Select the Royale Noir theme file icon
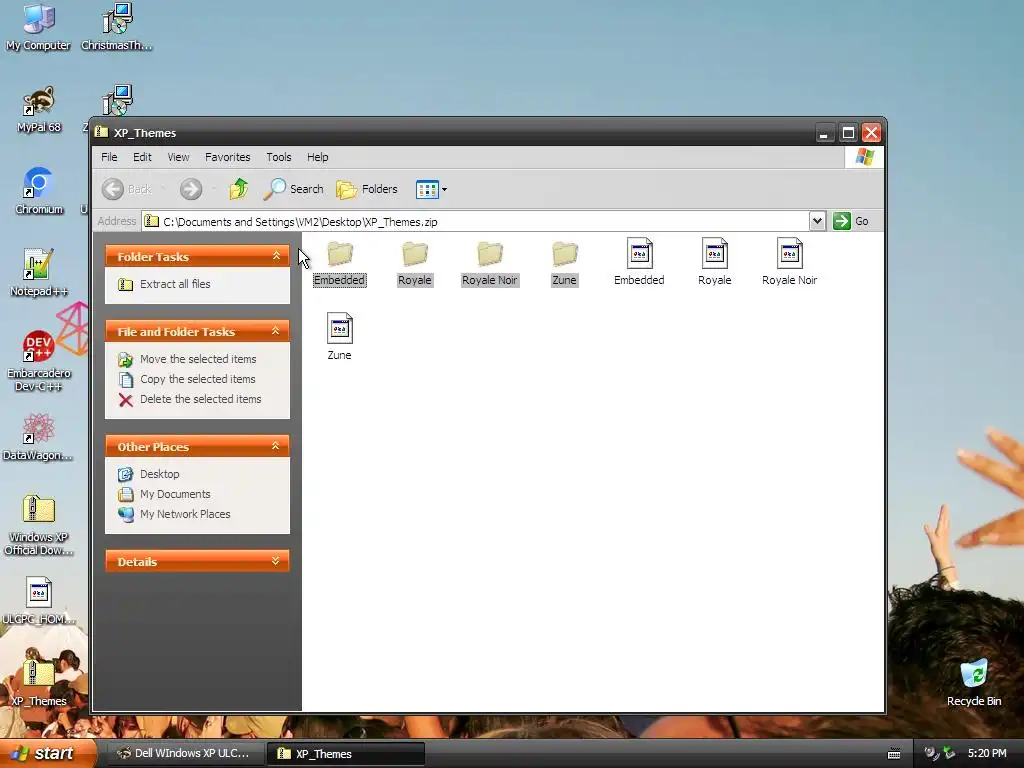This screenshot has width=1024, height=768. [x=790, y=253]
